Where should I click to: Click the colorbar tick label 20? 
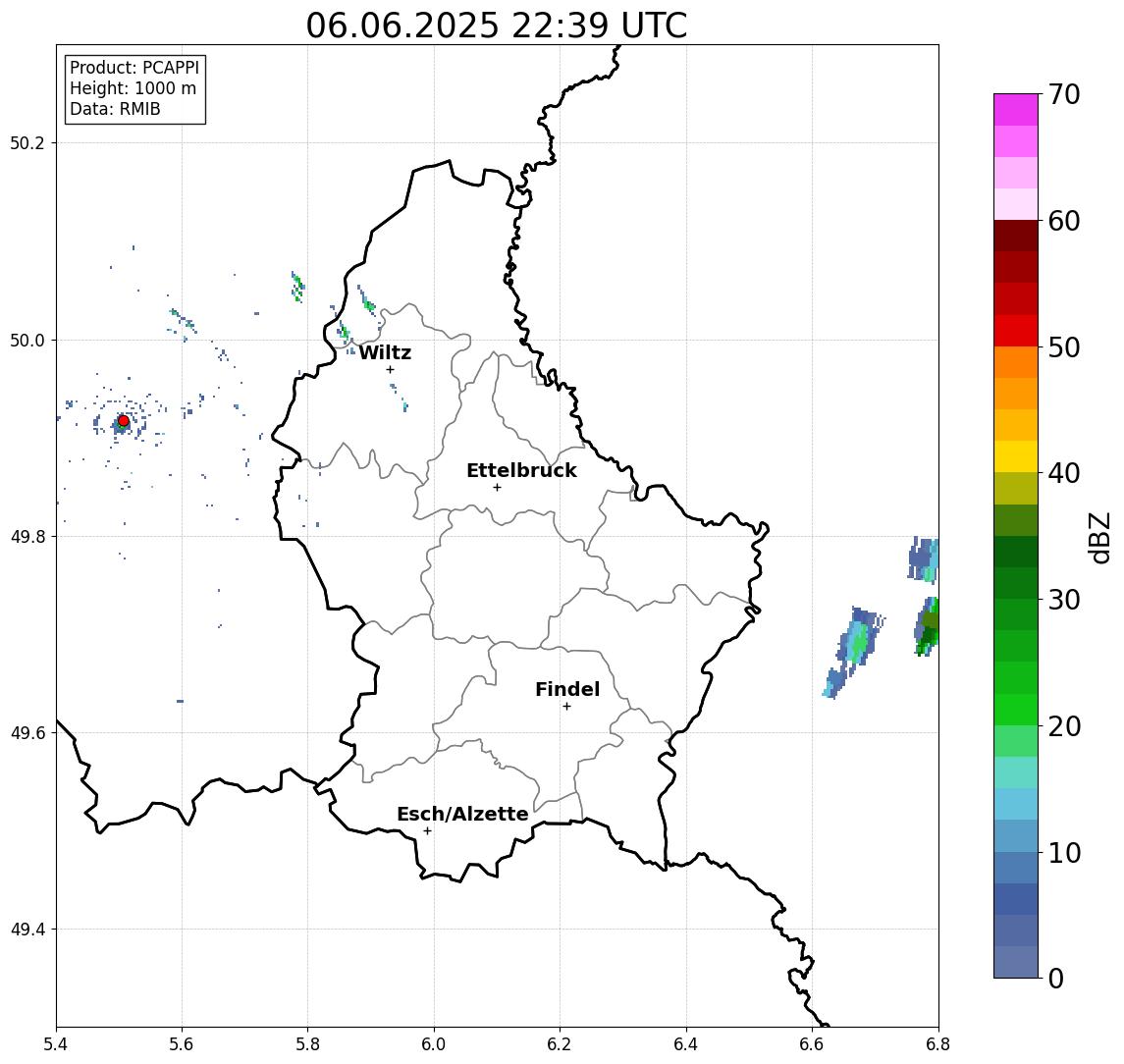tap(1064, 726)
